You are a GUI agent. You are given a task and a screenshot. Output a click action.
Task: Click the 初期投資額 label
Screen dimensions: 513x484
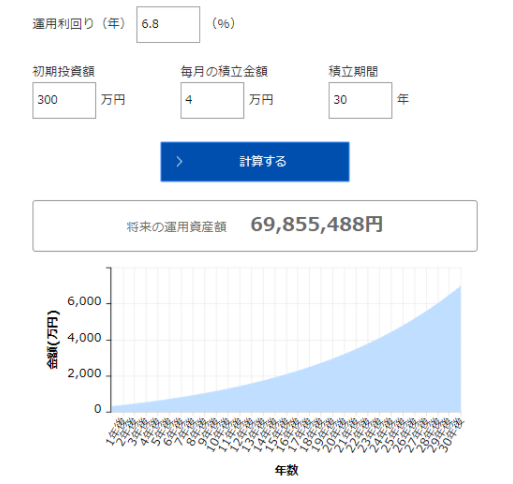pyautogui.click(x=63, y=72)
